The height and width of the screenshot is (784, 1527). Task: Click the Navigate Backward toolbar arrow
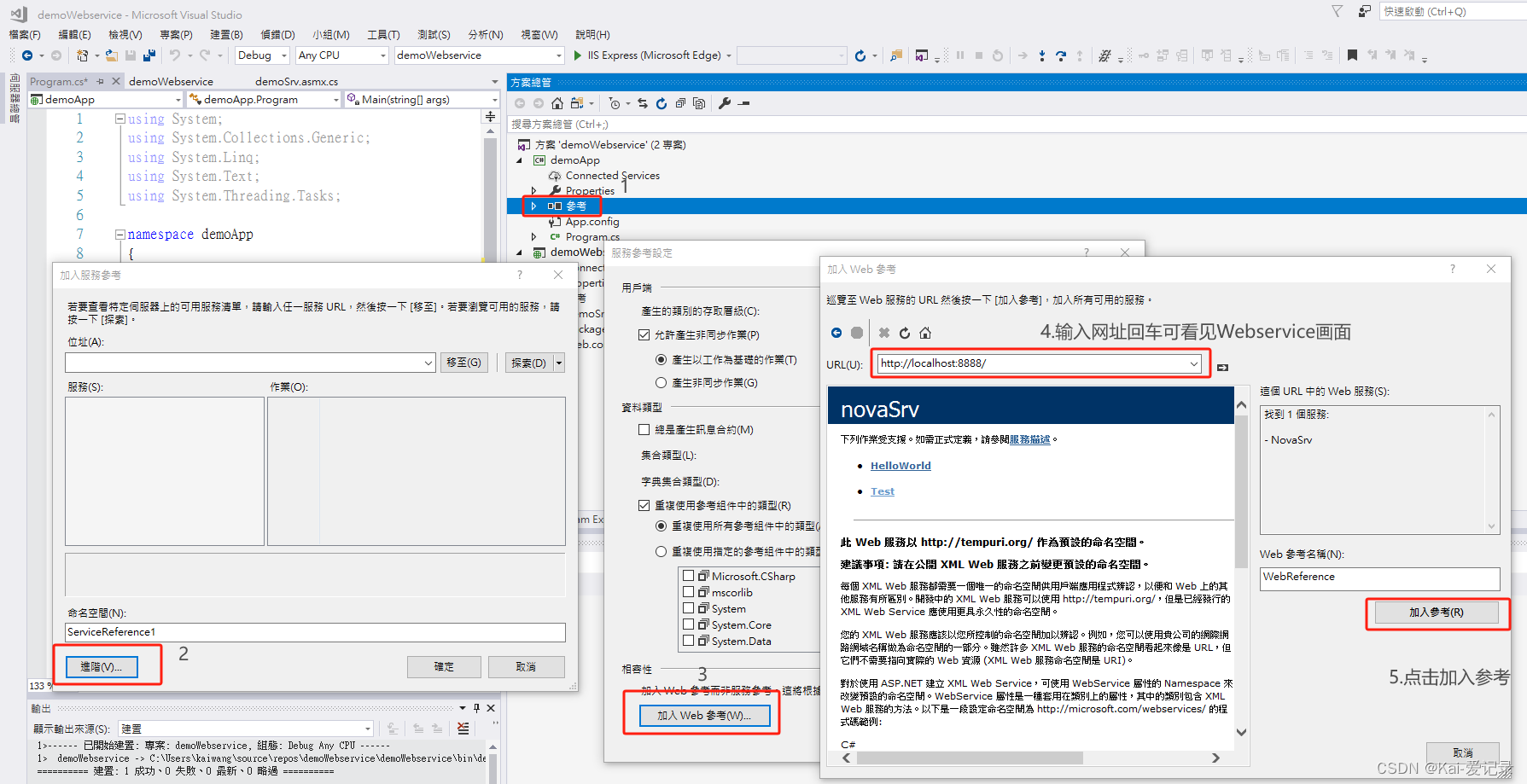pos(27,55)
